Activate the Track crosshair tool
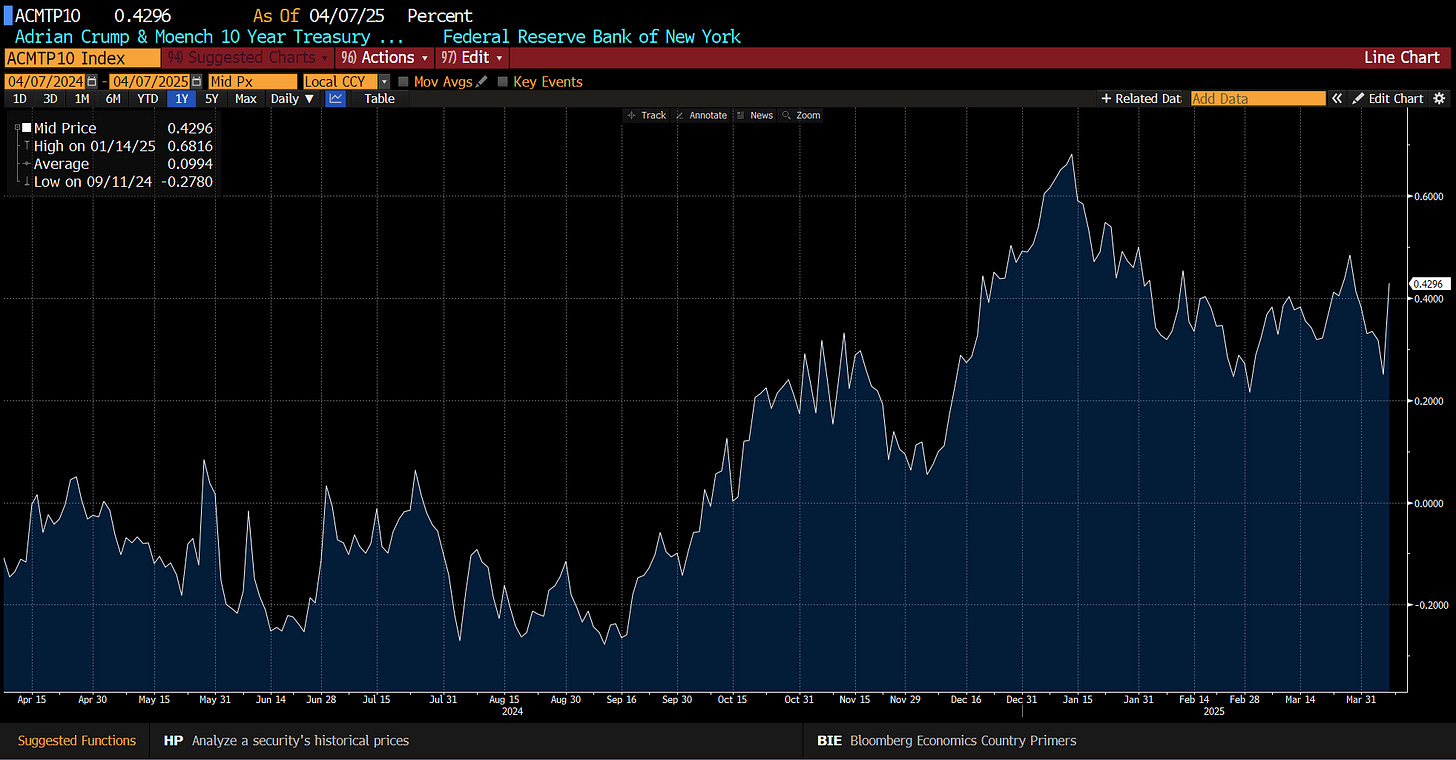Viewport: 1456px width, 760px height. coord(646,115)
